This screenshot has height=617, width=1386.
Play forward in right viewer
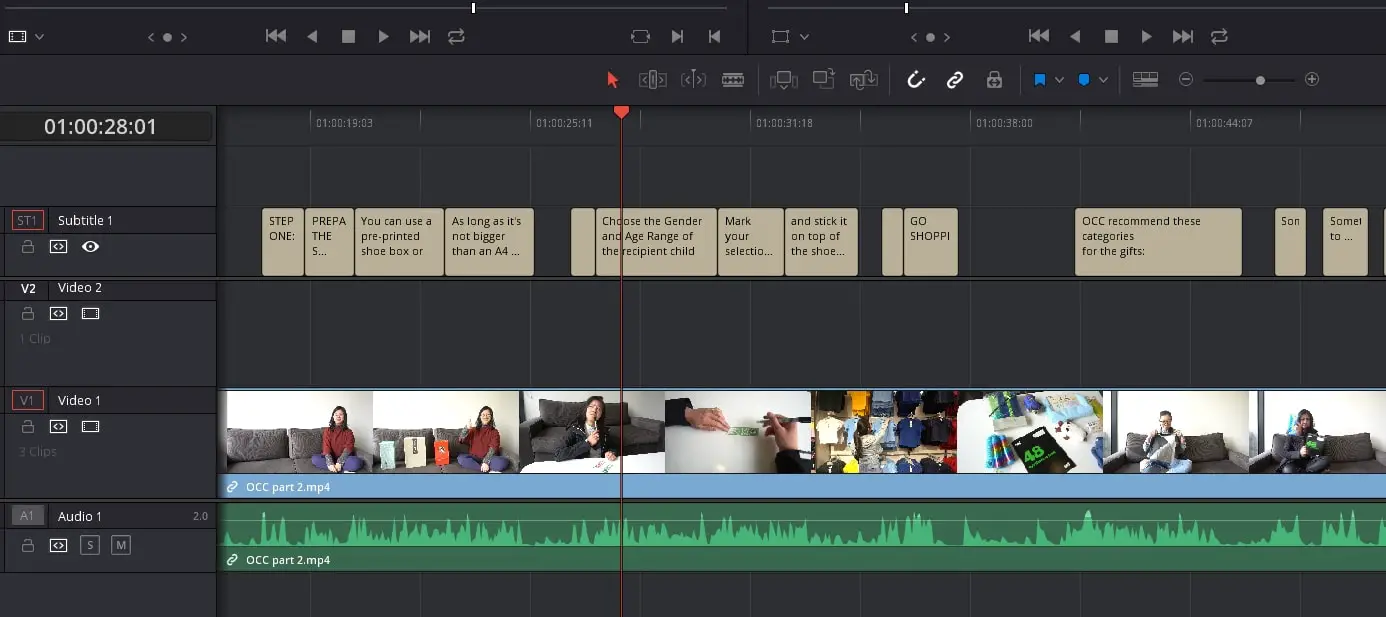pyautogui.click(x=1146, y=36)
